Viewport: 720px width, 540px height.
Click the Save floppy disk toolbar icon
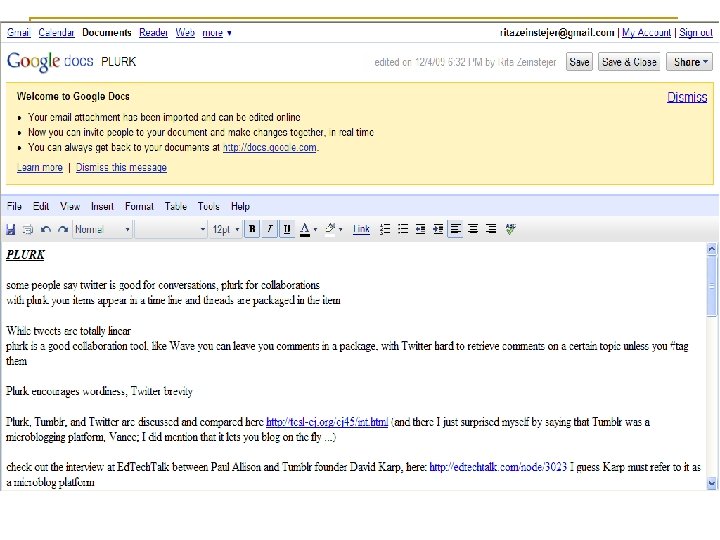11,229
